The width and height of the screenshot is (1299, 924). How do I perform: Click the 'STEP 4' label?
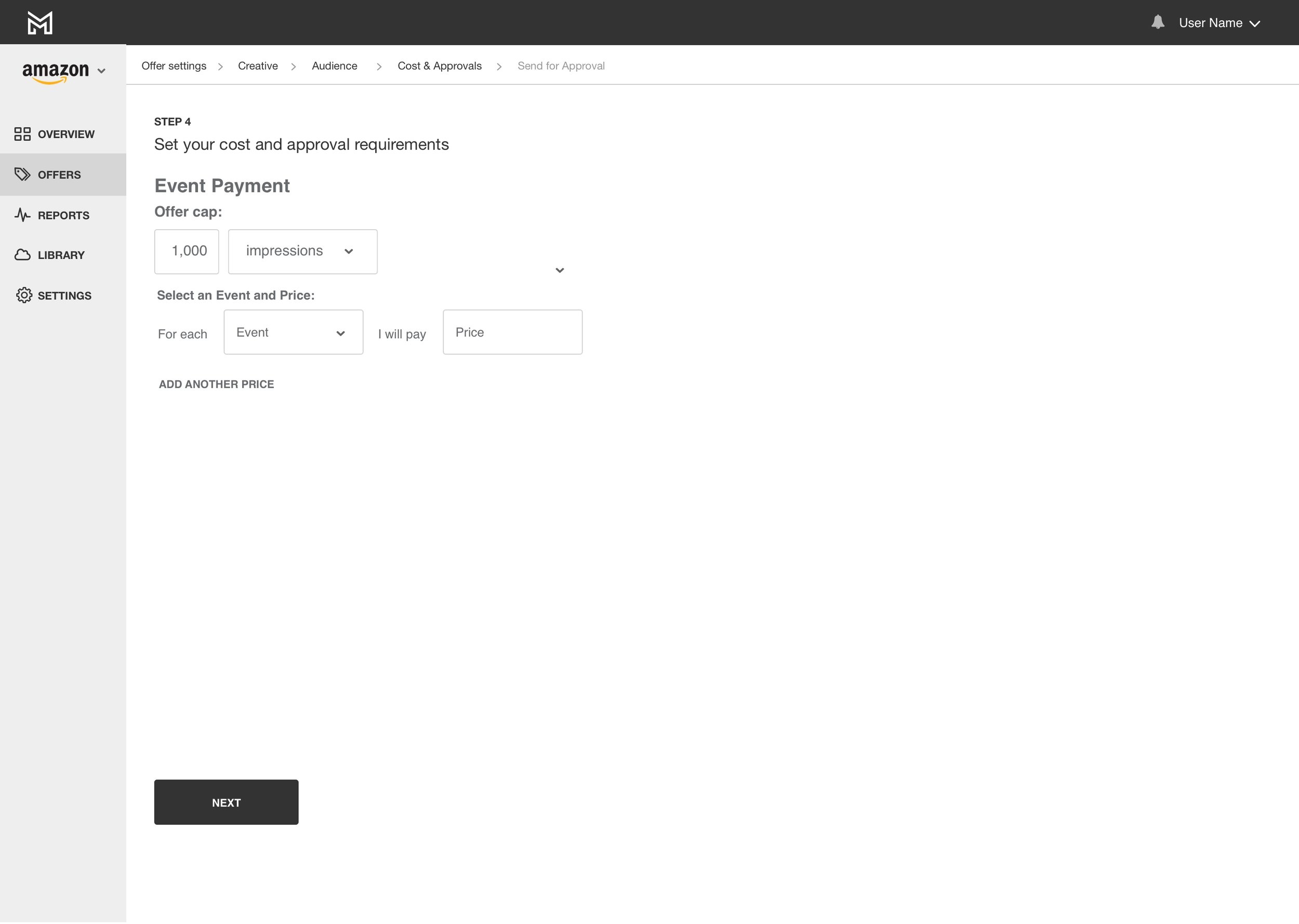coord(173,122)
